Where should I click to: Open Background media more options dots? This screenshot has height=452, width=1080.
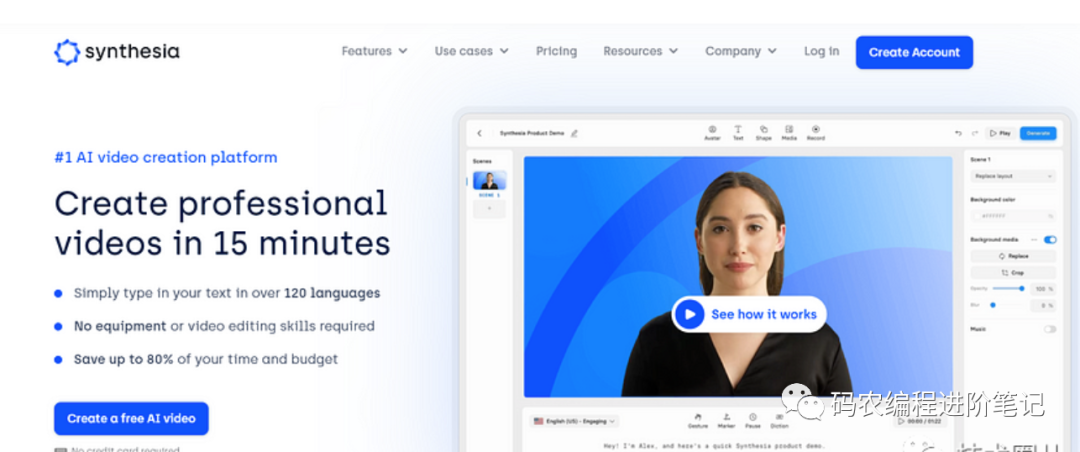pos(1033,240)
